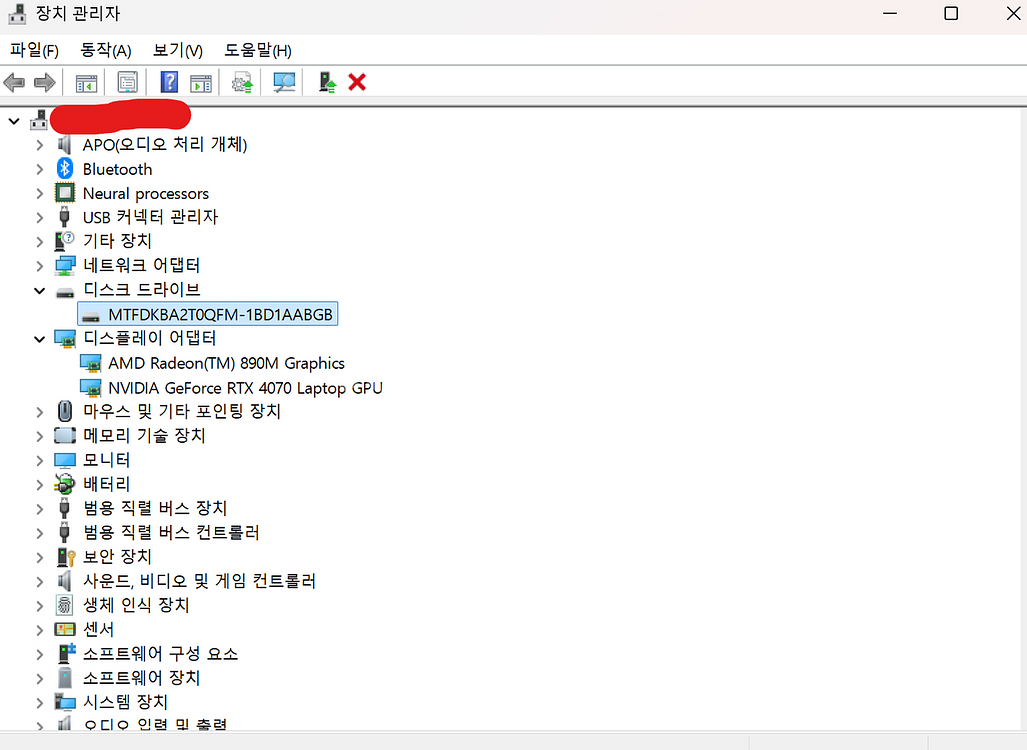This screenshot has width=1027, height=750.
Task: Click Scan for hardware changes icon
Action: (285, 82)
